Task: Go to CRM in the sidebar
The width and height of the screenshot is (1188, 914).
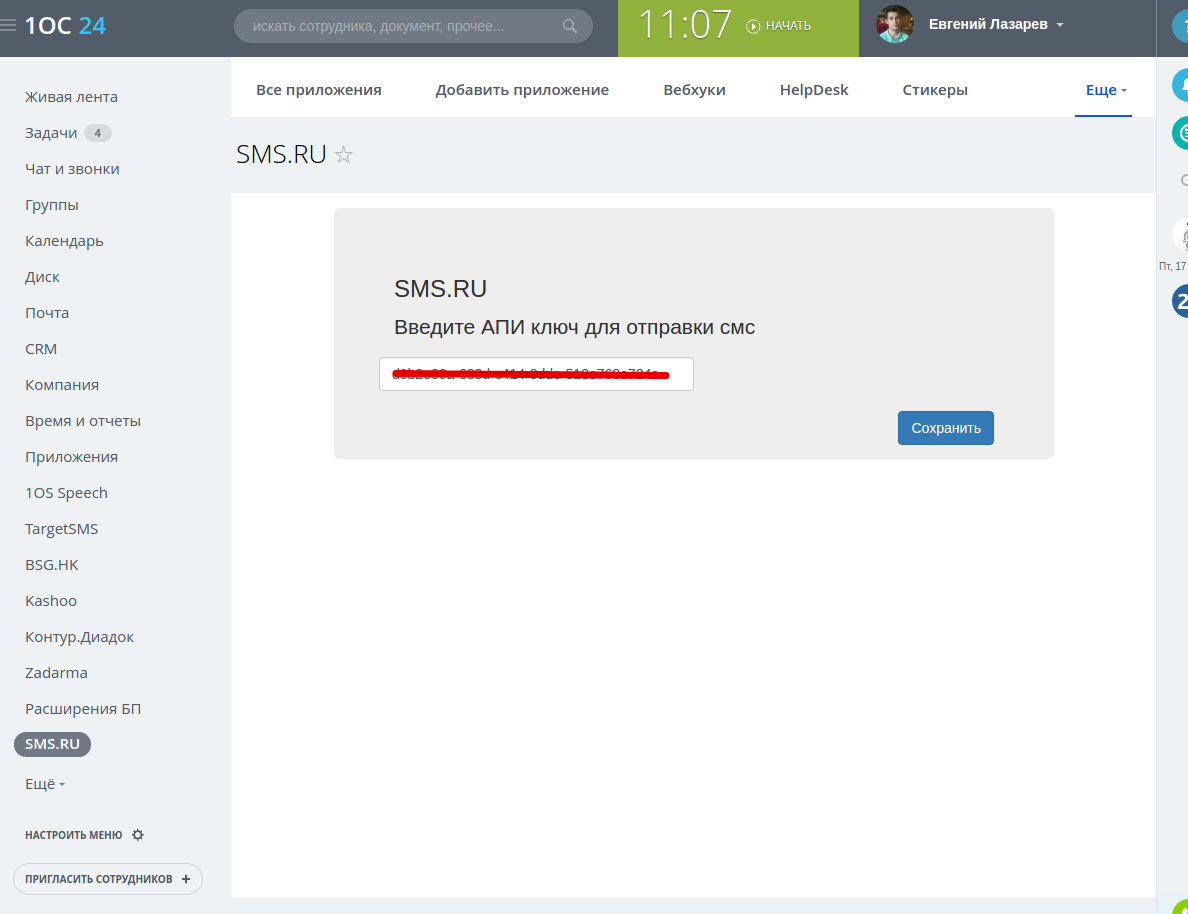Action: coord(41,349)
